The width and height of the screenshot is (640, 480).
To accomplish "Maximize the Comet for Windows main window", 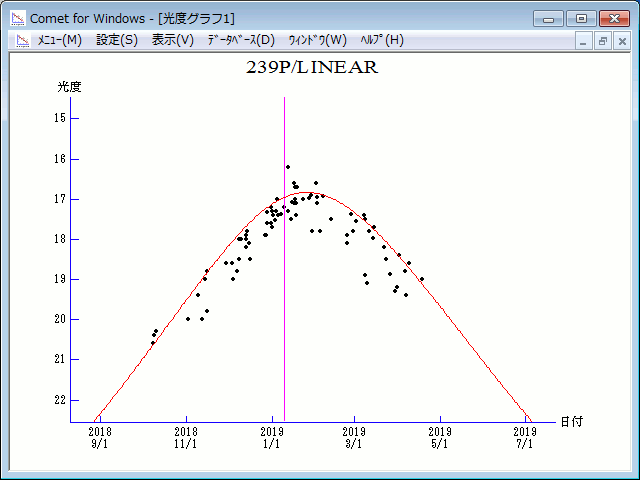I will (581, 19).
